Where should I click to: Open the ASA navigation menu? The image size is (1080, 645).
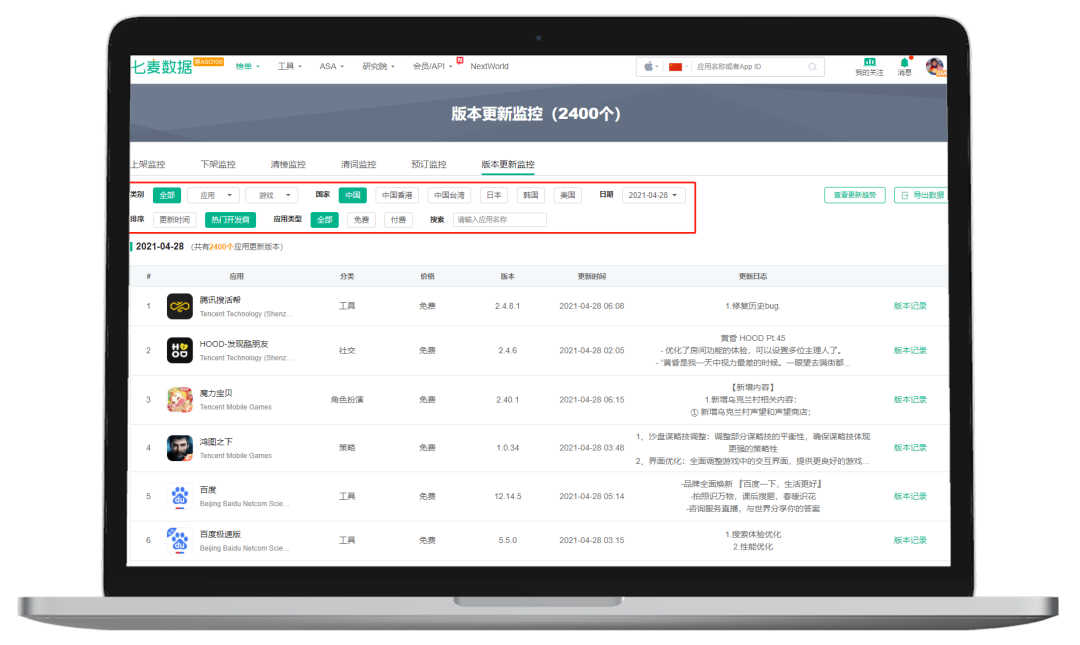331,67
